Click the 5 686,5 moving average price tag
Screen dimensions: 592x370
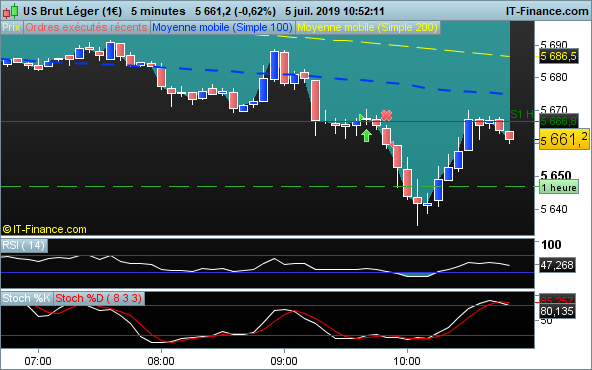[559, 57]
